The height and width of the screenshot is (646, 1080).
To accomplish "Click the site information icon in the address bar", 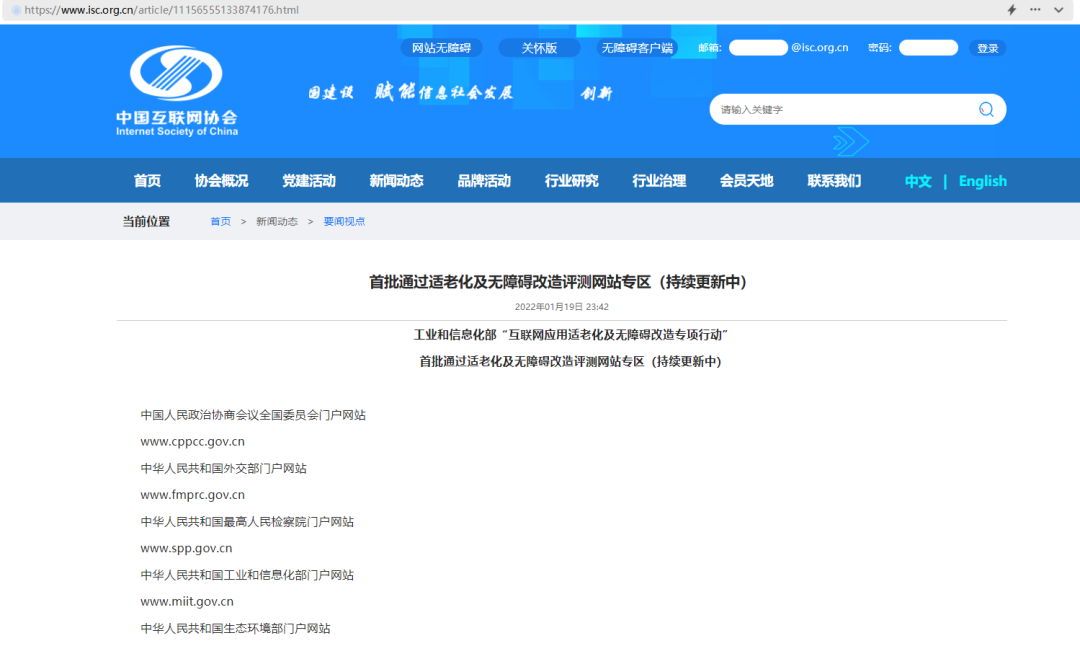I will coord(15,9).
